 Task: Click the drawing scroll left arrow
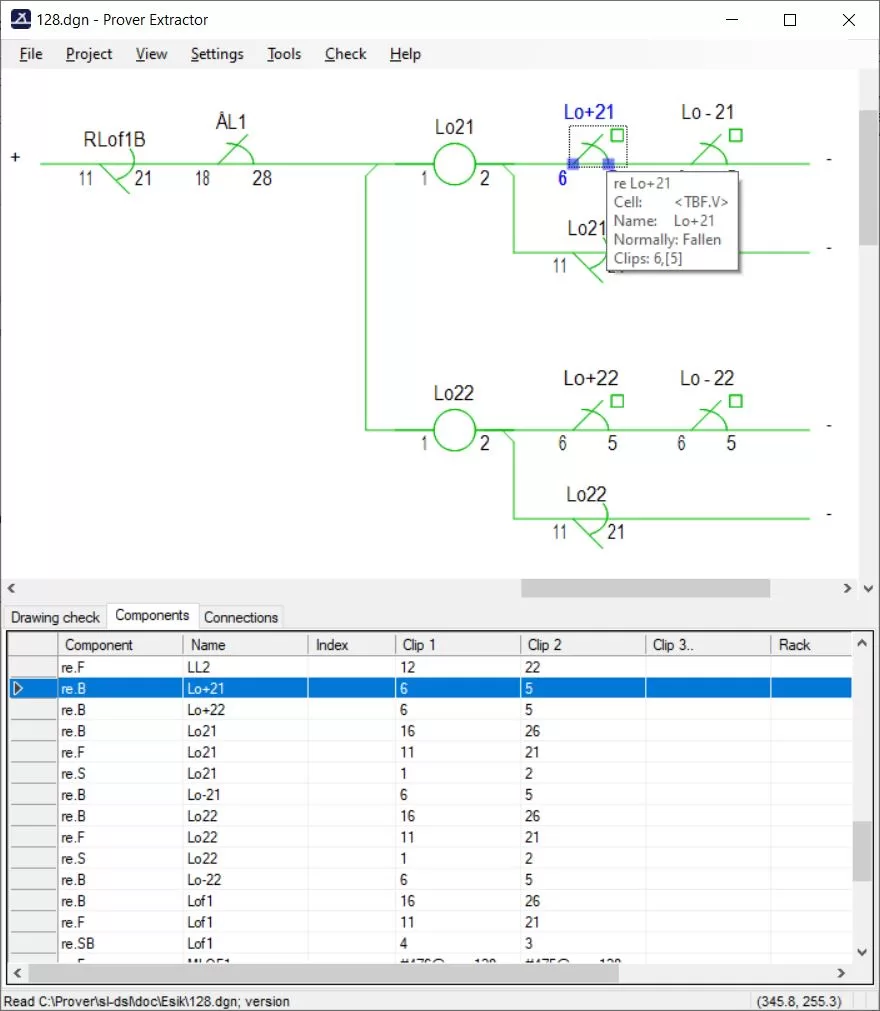pyautogui.click(x=11, y=588)
